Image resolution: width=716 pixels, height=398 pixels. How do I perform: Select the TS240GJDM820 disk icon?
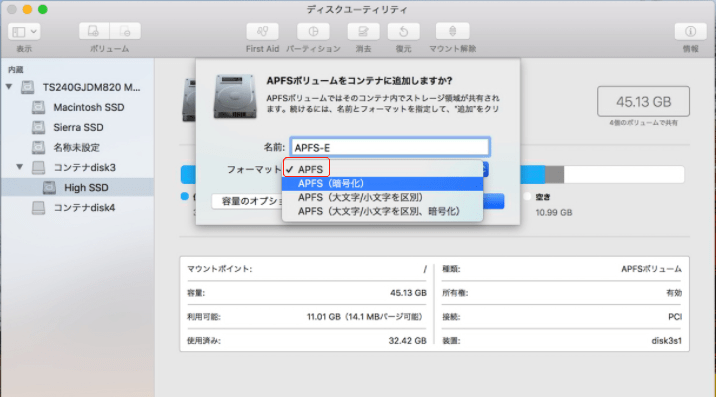click(28, 87)
